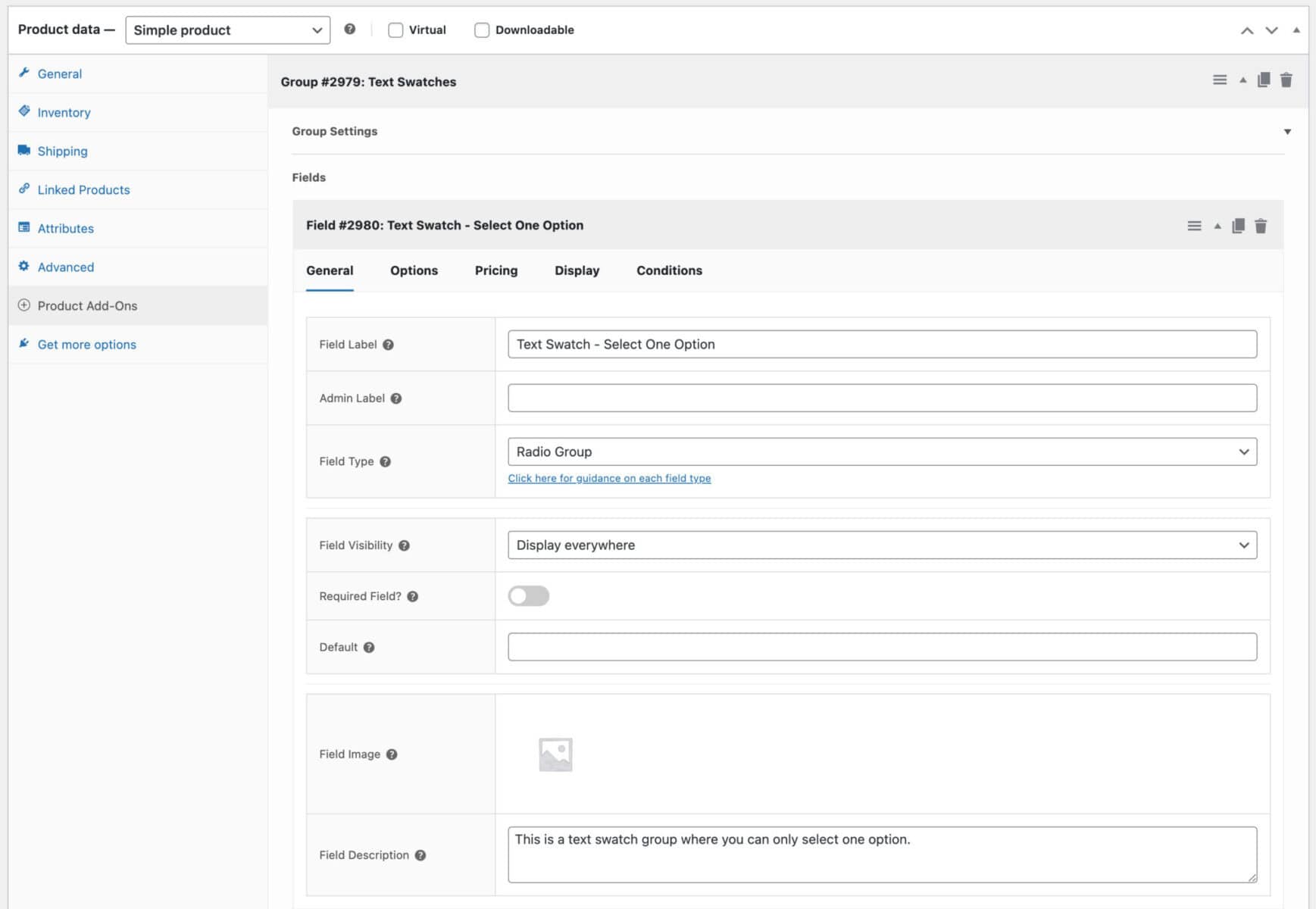Grab the reorder handle on Field #2980
Viewport: 1316px width, 909px height.
point(1194,225)
